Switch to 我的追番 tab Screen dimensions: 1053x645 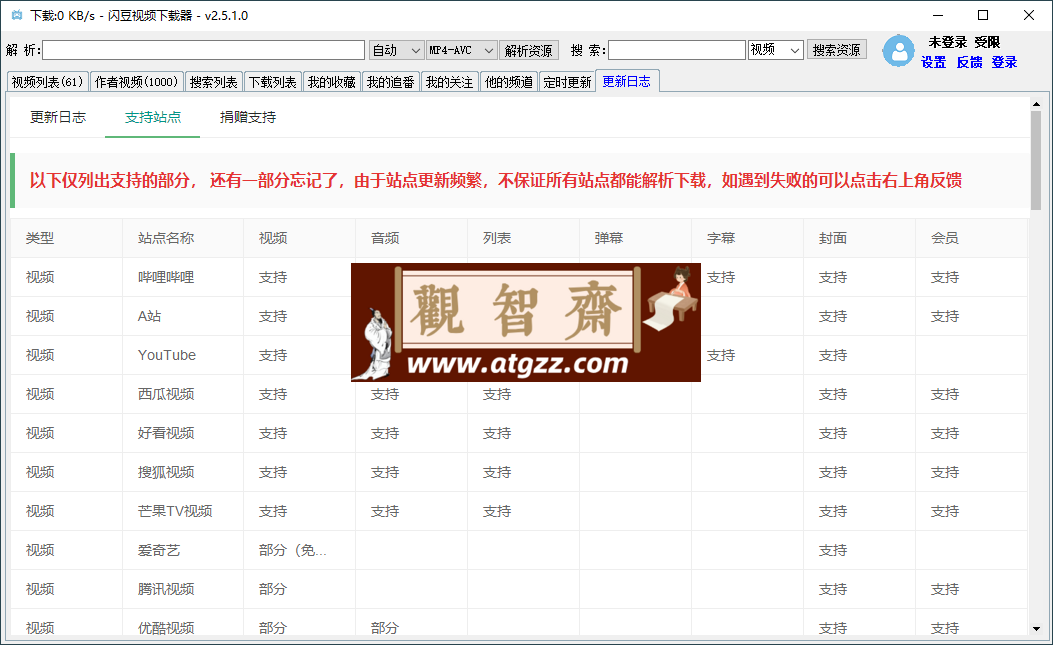pos(390,82)
